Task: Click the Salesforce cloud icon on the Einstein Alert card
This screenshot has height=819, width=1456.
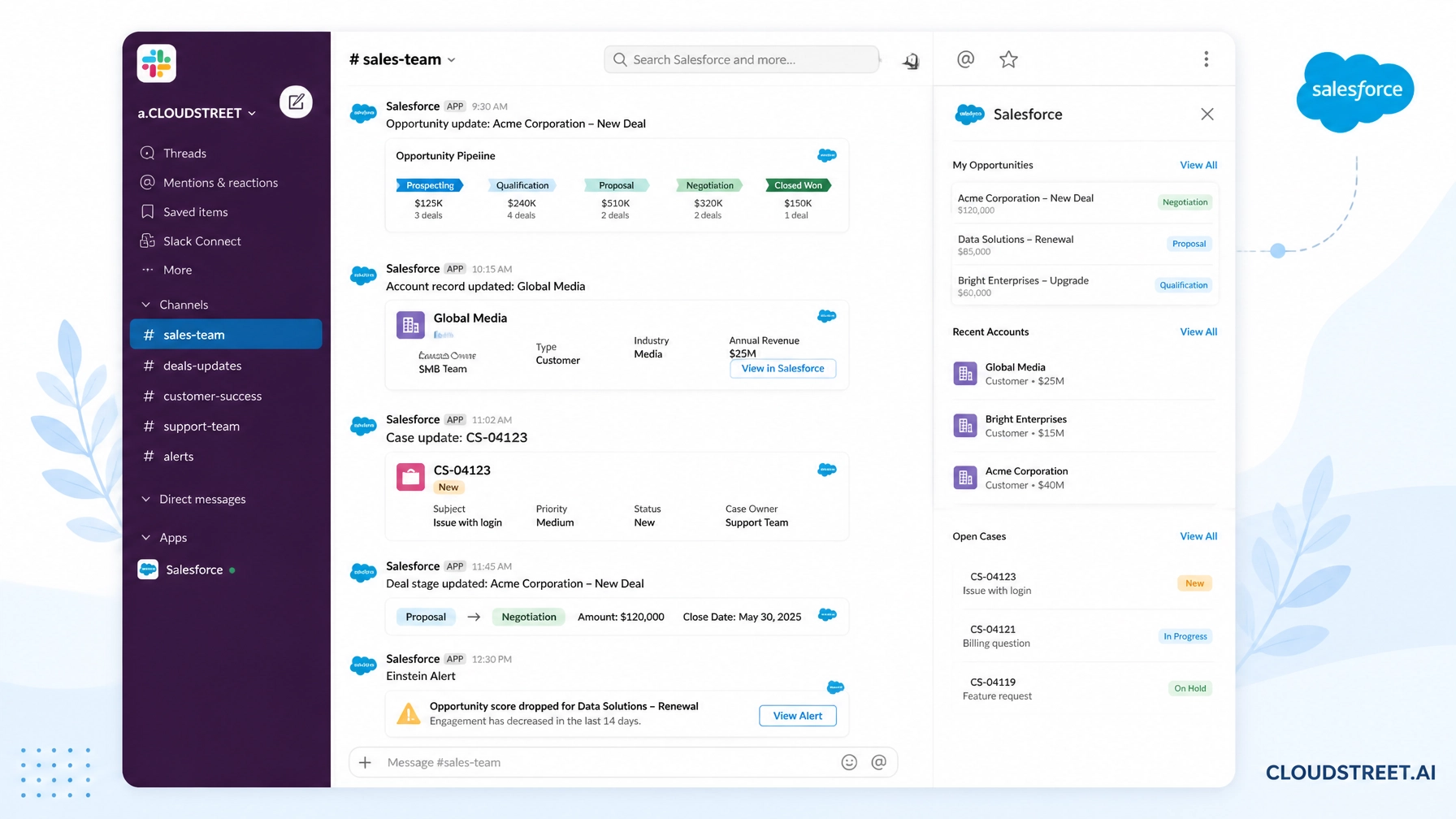Action: pos(835,687)
